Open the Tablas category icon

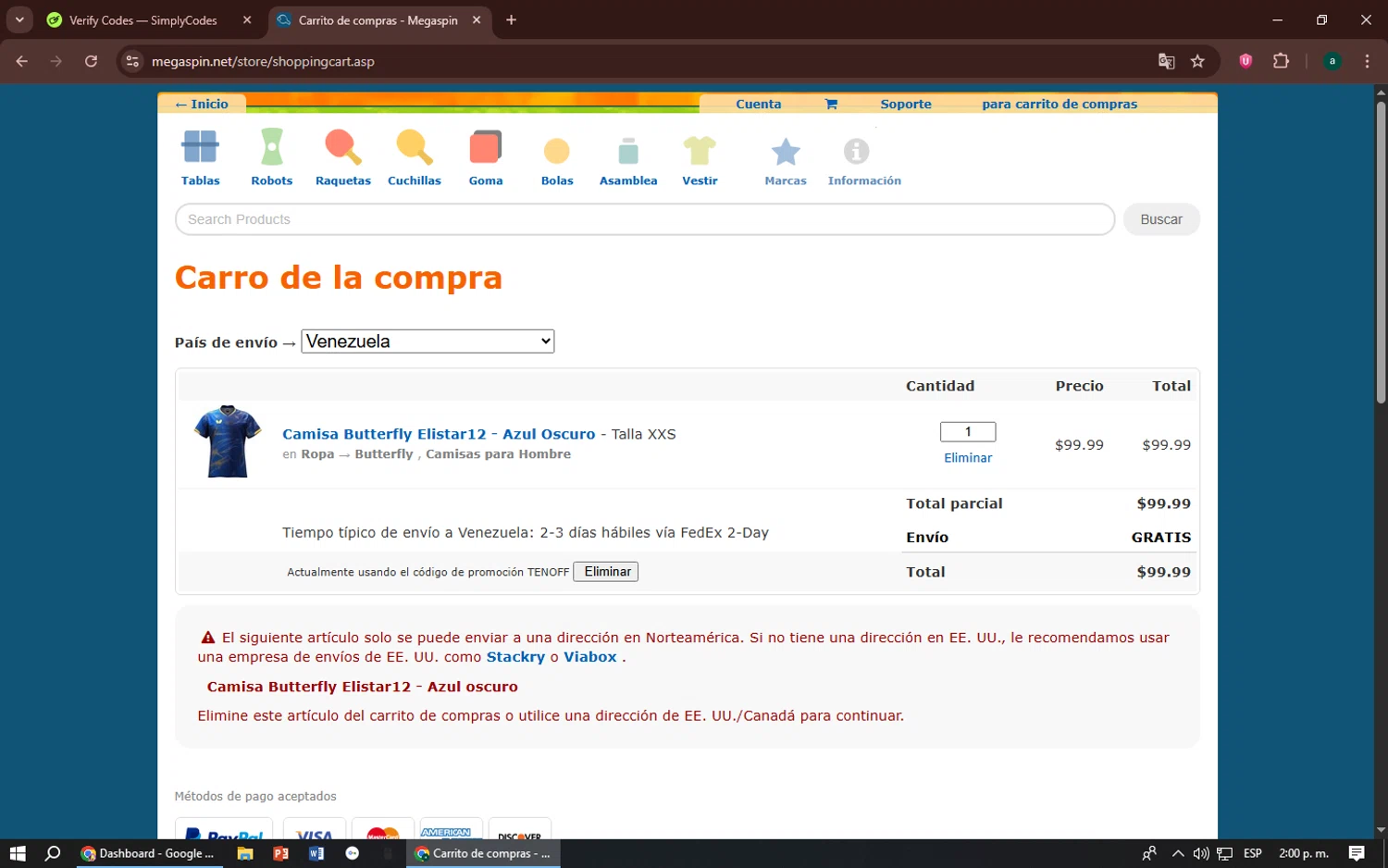click(200, 147)
